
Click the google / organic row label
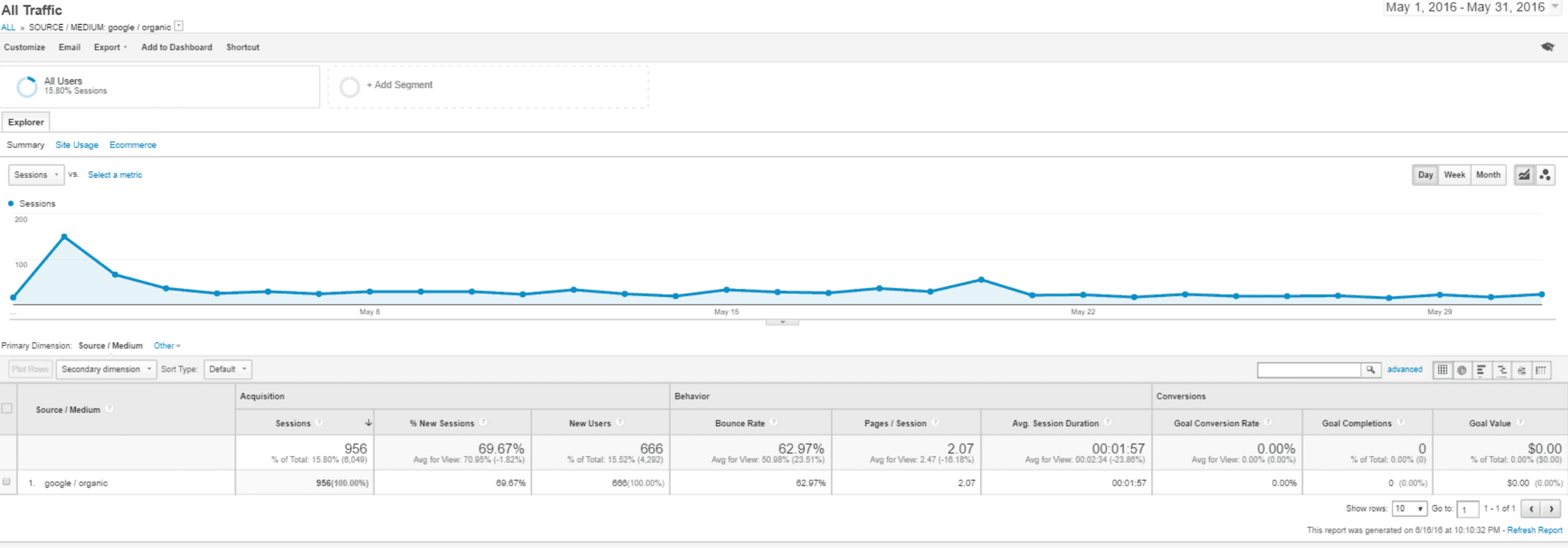pyautogui.click(x=76, y=483)
